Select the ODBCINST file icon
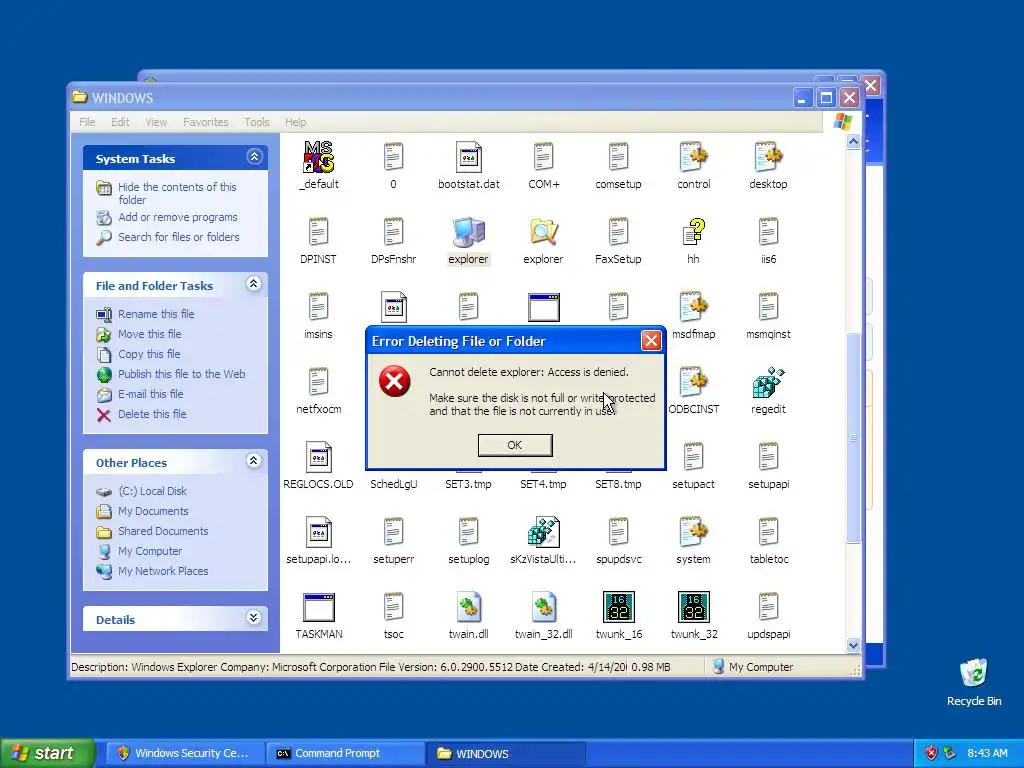Viewport: 1024px width, 768px height. [x=694, y=383]
